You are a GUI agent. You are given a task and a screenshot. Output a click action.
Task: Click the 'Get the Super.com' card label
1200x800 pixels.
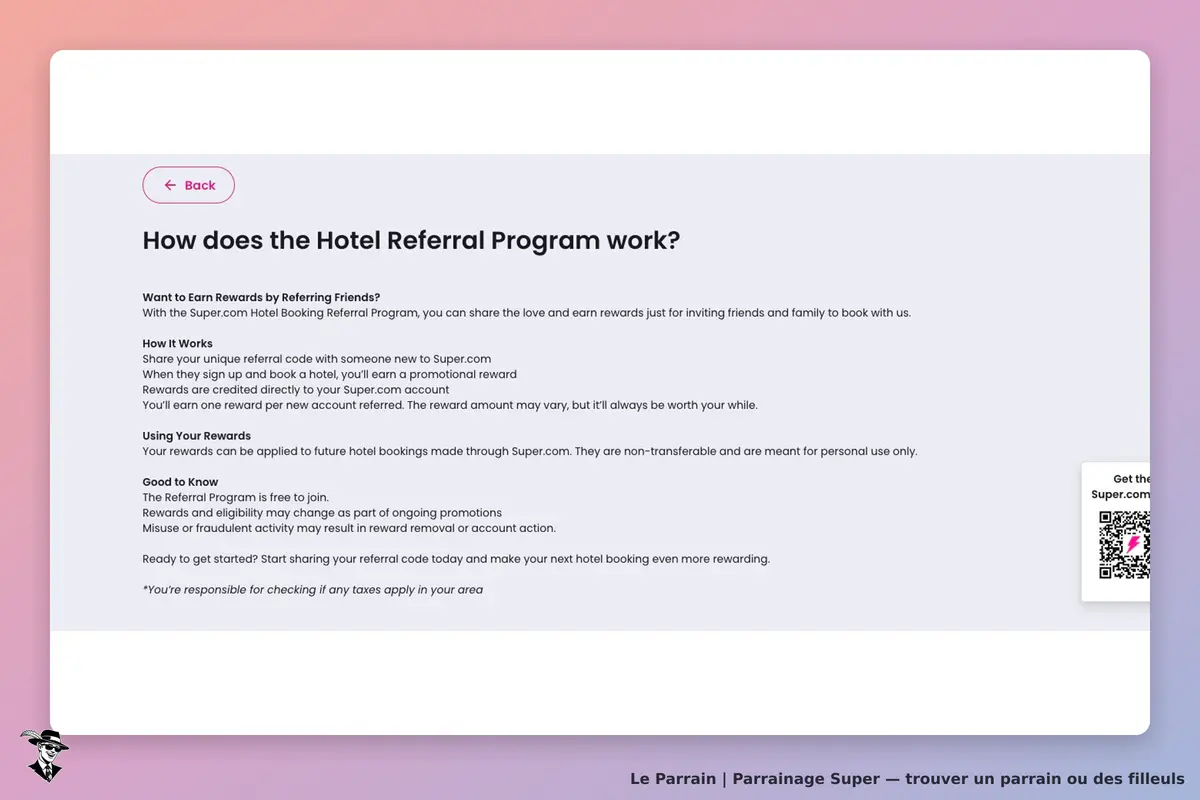coord(1121,487)
